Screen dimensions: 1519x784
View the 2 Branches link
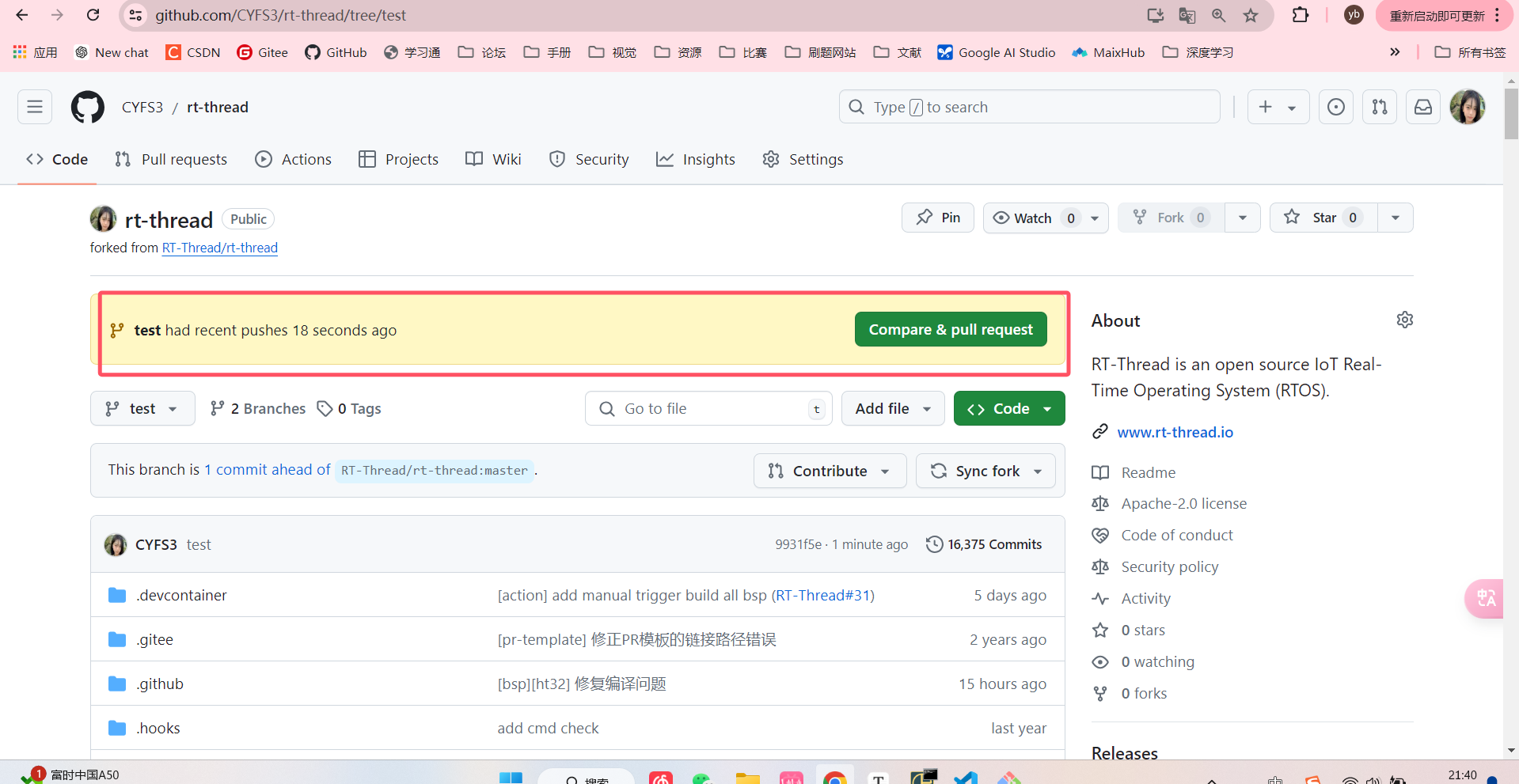[x=258, y=408]
